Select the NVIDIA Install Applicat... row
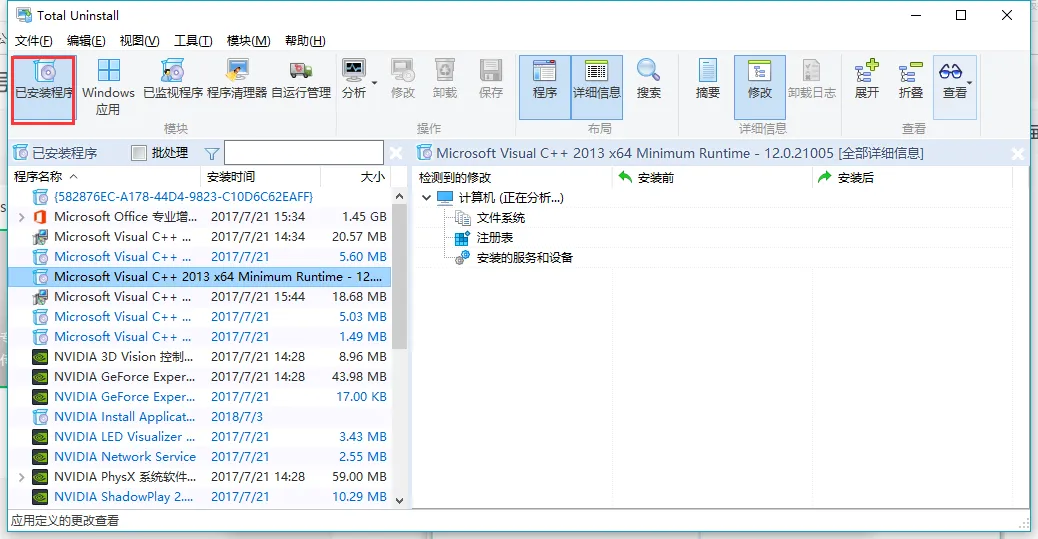Screen dimensions: 1038x539 [x=200, y=416]
